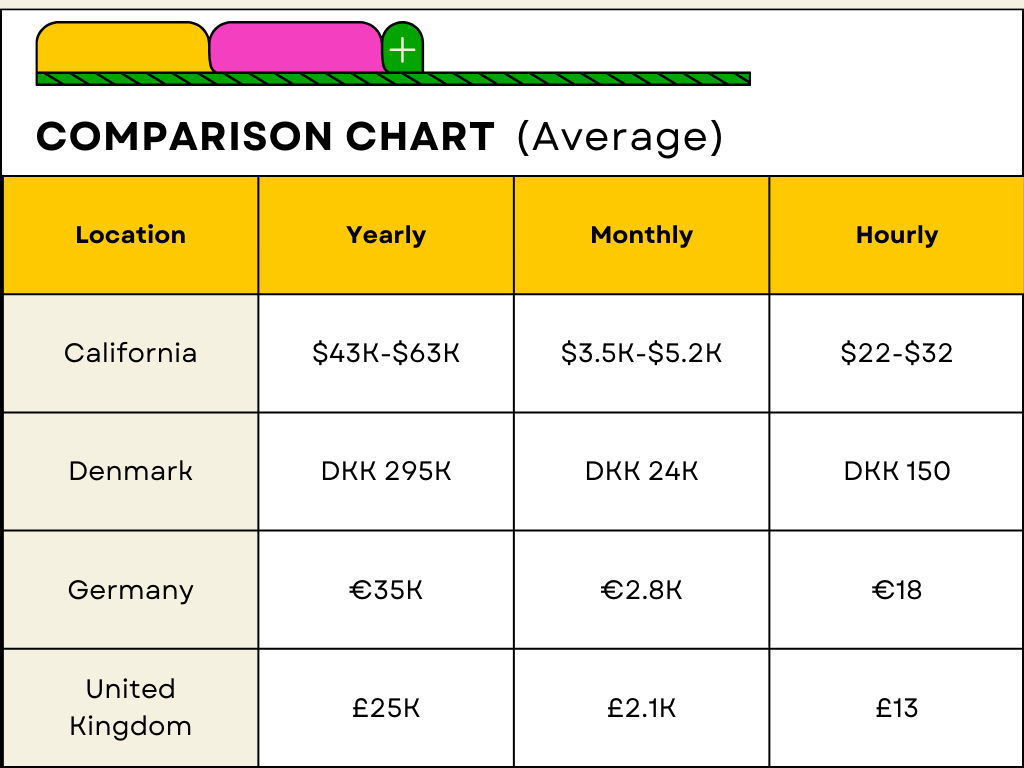Image resolution: width=1024 pixels, height=768 pixels.
Task: Select the $43K-$63K yearly cell
Action: pyautogui.click(x=386, y=353)
